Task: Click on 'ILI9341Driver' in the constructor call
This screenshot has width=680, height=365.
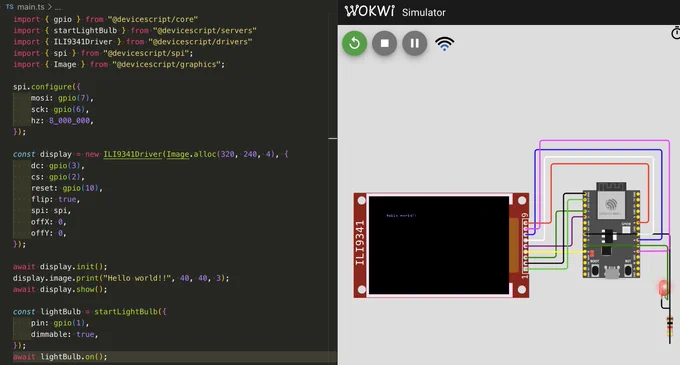Action: coord(132,154)
